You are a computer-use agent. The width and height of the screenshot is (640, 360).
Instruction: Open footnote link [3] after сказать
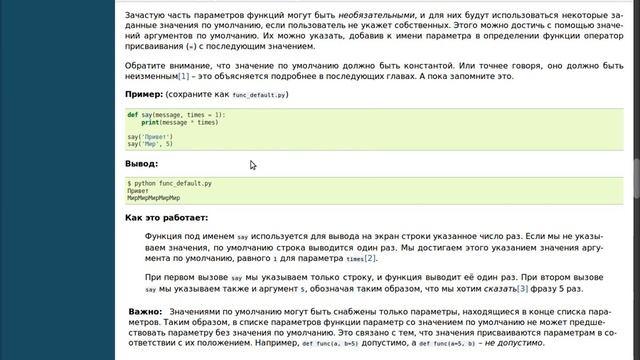[x=522, y=289]
